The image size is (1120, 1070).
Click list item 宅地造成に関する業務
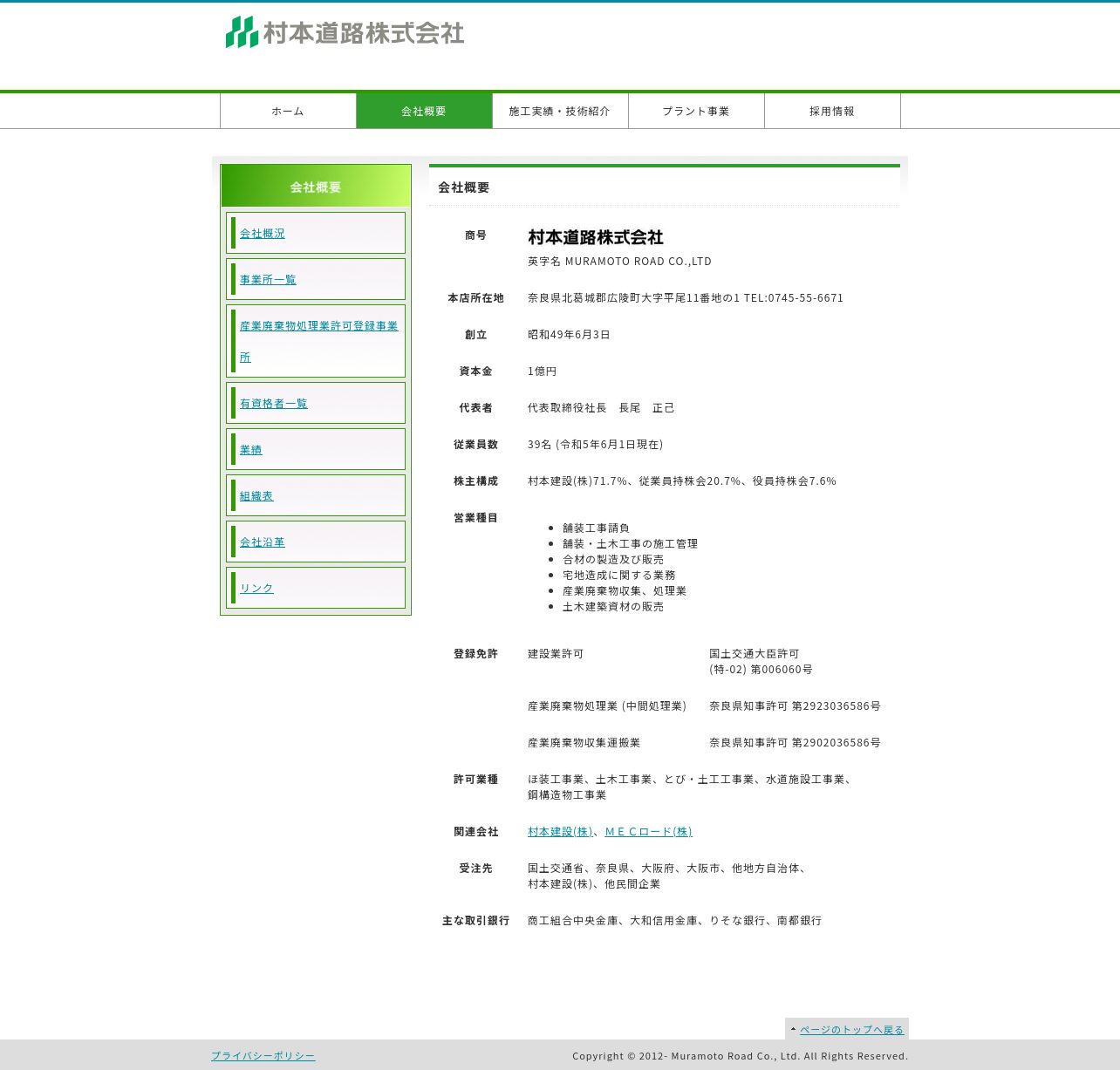point(619,576)
